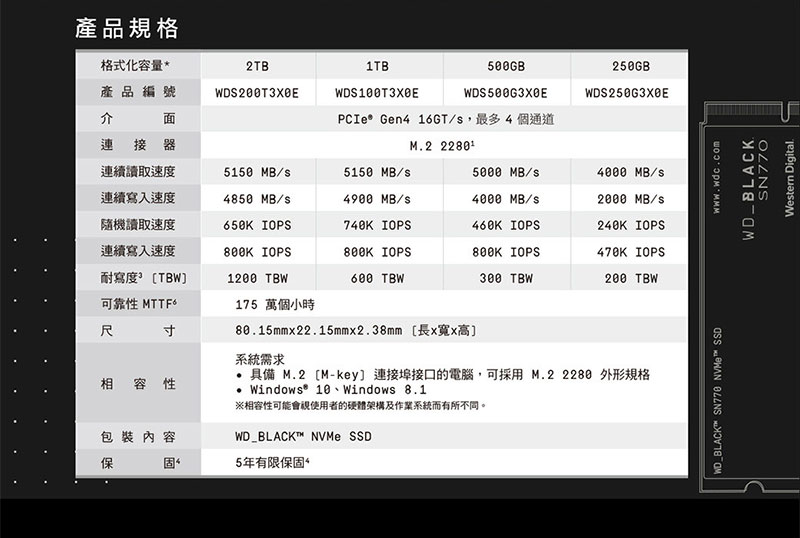
Task: Click the 尺寸 row label
Action: 138,331
